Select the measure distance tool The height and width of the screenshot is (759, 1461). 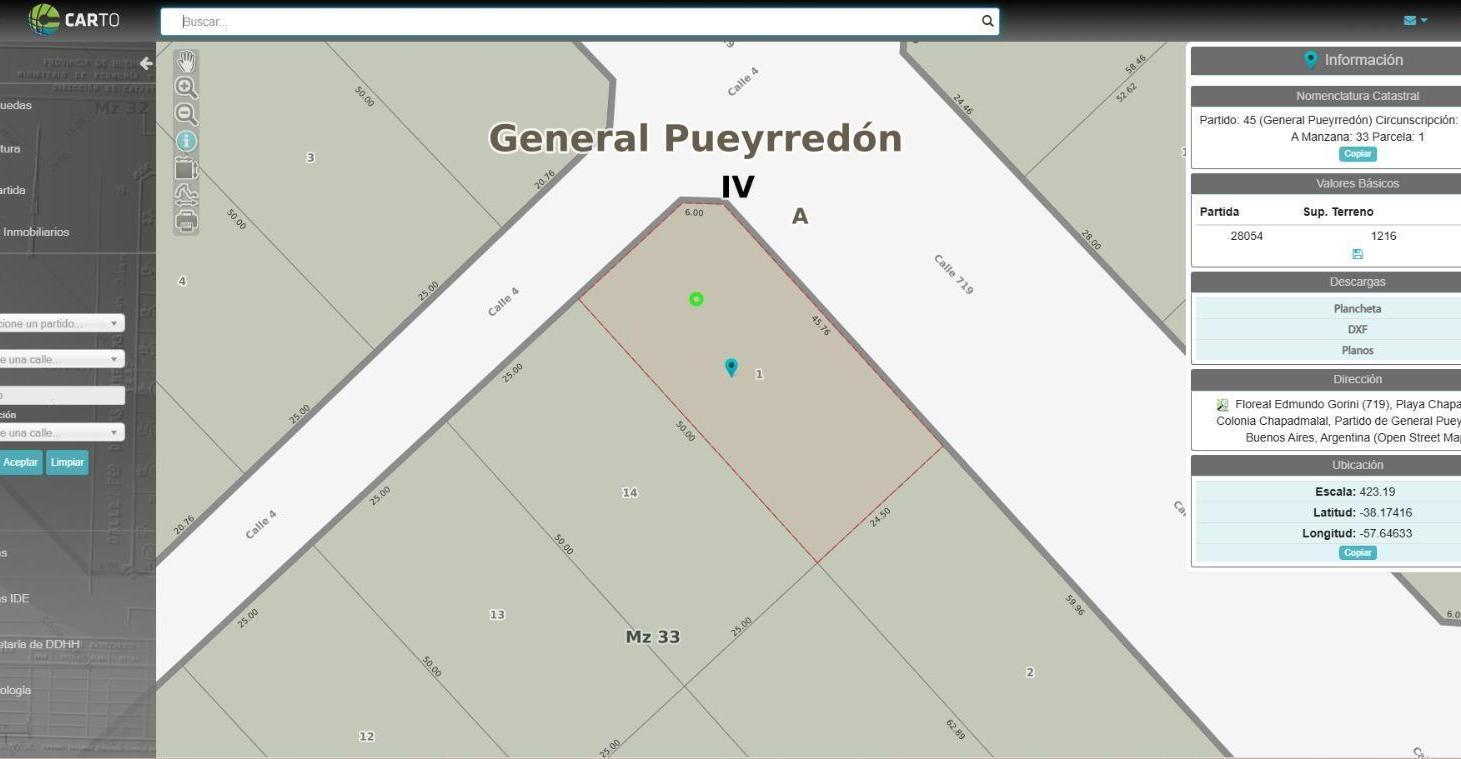tap(186, 194)
